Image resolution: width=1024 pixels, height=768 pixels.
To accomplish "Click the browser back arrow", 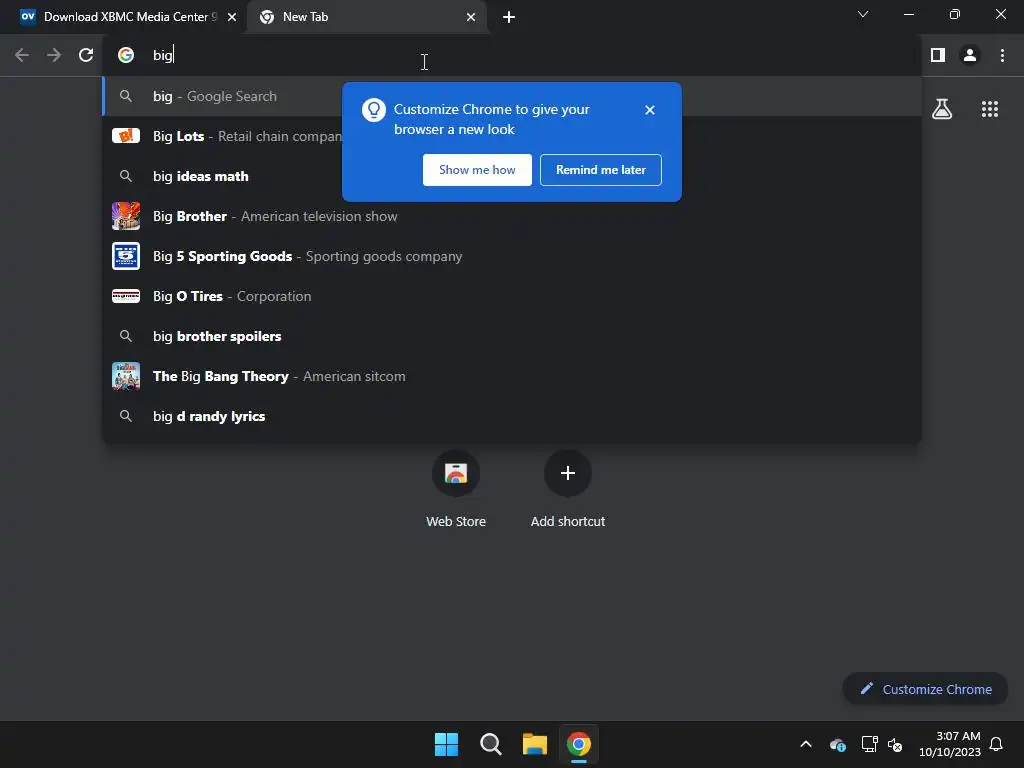I will click(x=22, y=55).
